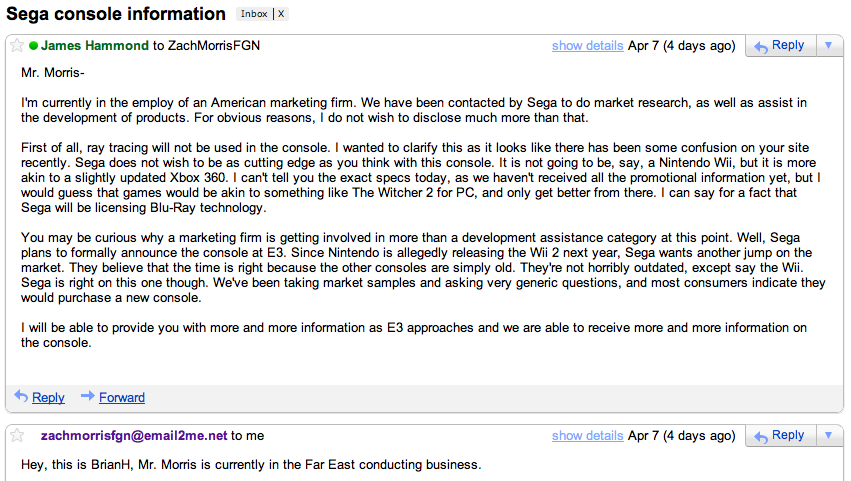Click the green chat status dot

click(34, 46)
